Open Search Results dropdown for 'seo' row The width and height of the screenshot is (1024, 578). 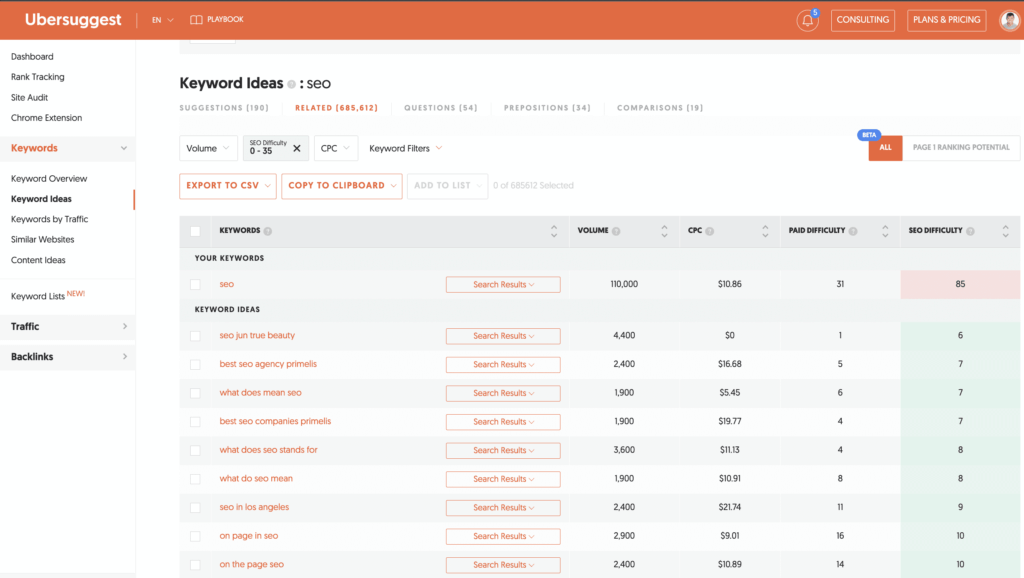(503, 285)
